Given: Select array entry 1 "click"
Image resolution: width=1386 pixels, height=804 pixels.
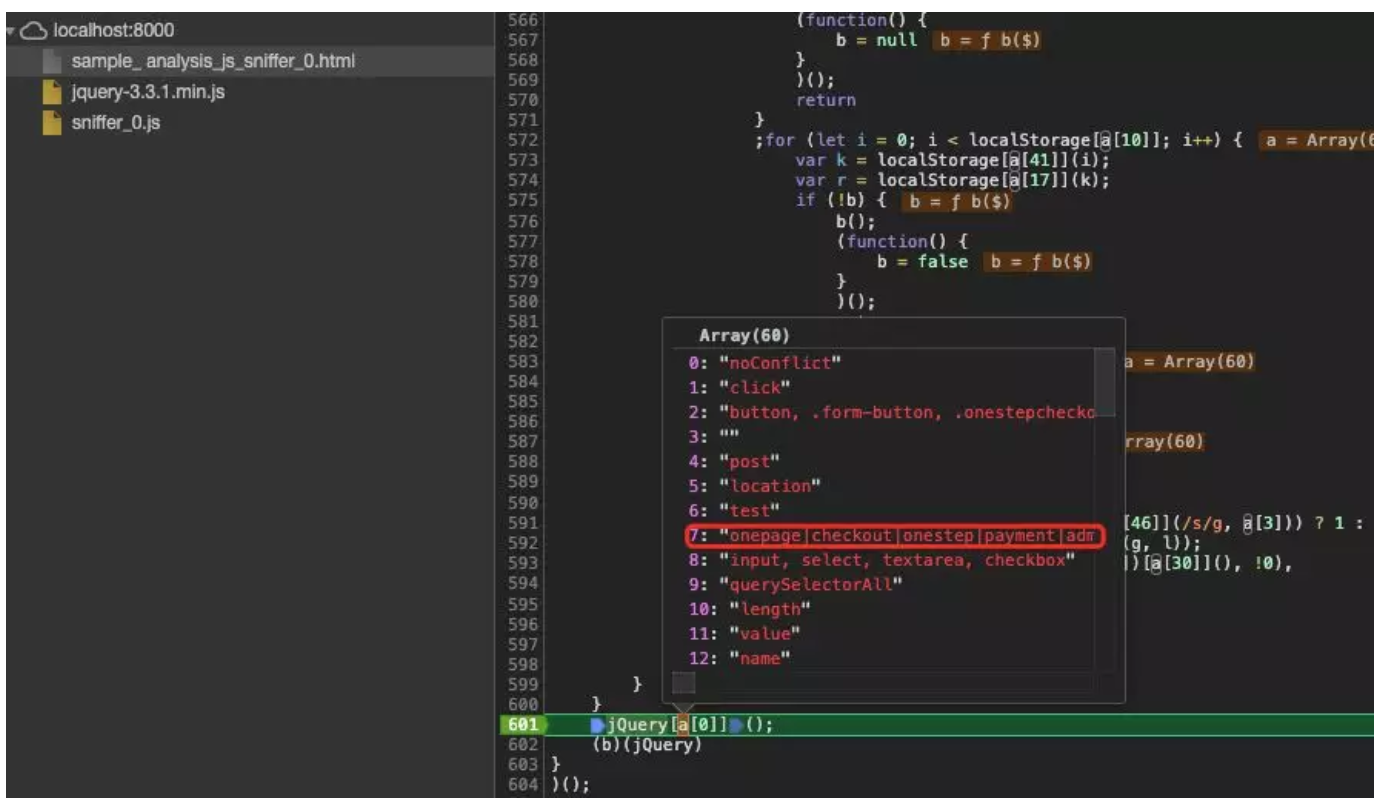Looking at the screenshot, I should pyautogui.click(x=740, y=387).
